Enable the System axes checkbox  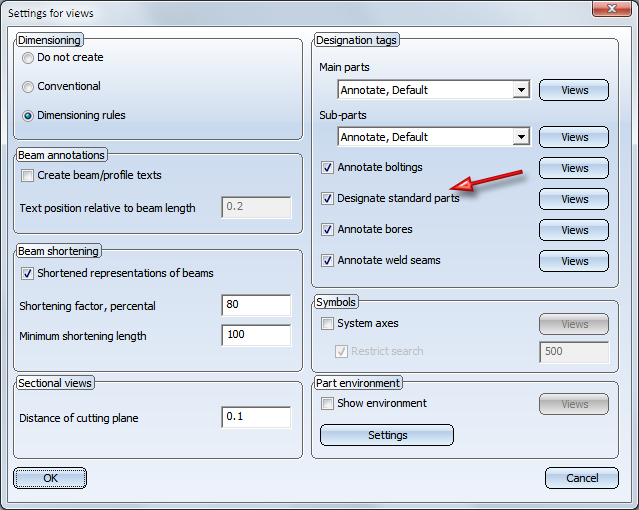(x=327, y=324)
